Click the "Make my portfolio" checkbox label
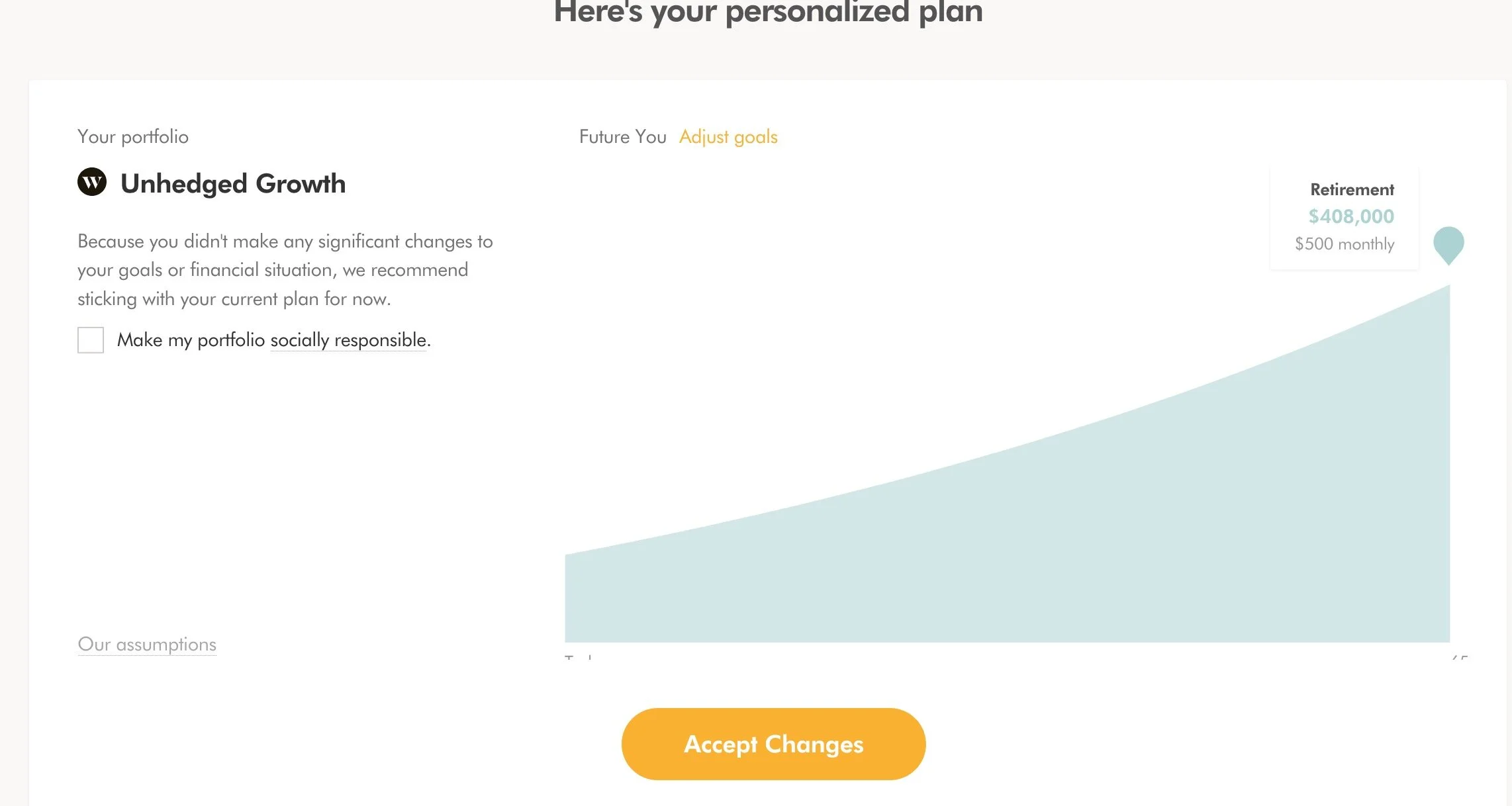The height and width of the screenshot is (806, 1512). pyautogui.click(x=191, y=340)
